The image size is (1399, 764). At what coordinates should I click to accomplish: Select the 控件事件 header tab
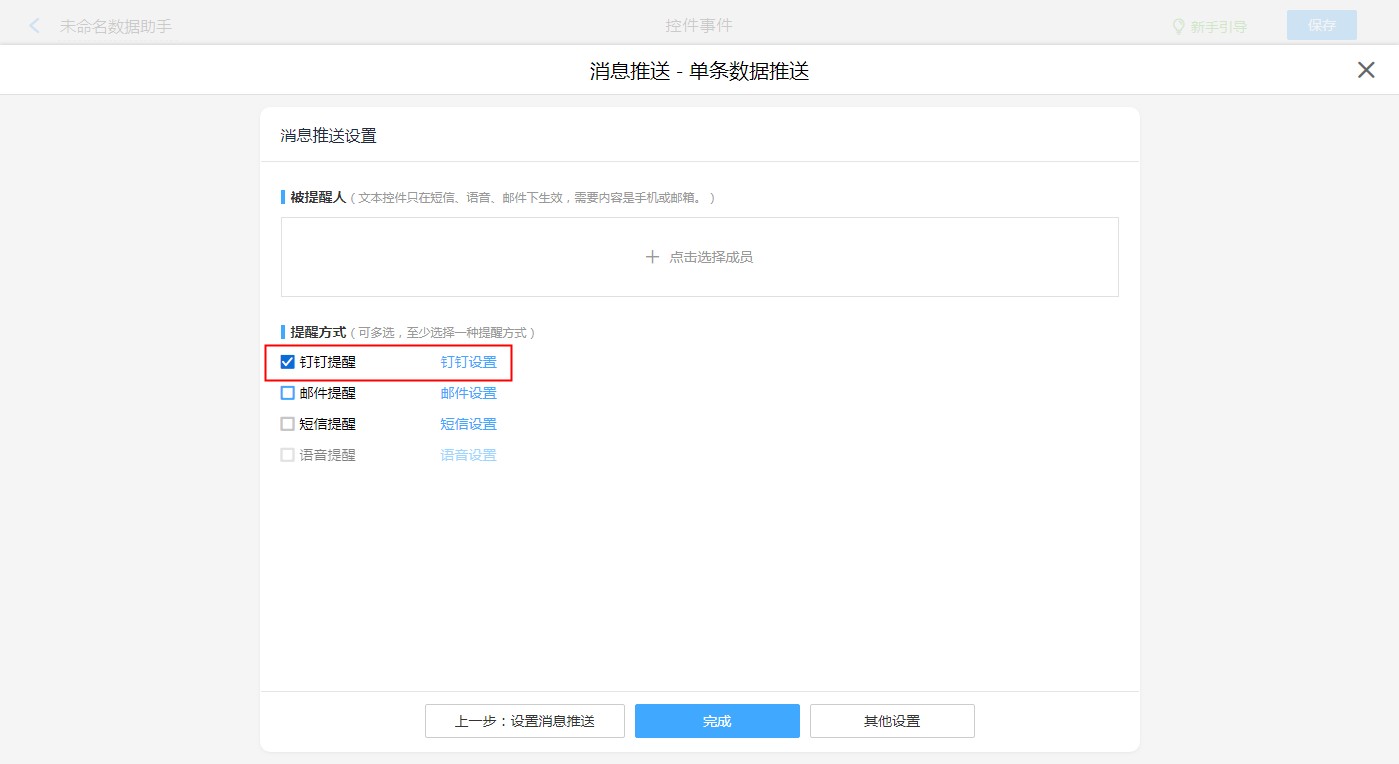(699, 25)
